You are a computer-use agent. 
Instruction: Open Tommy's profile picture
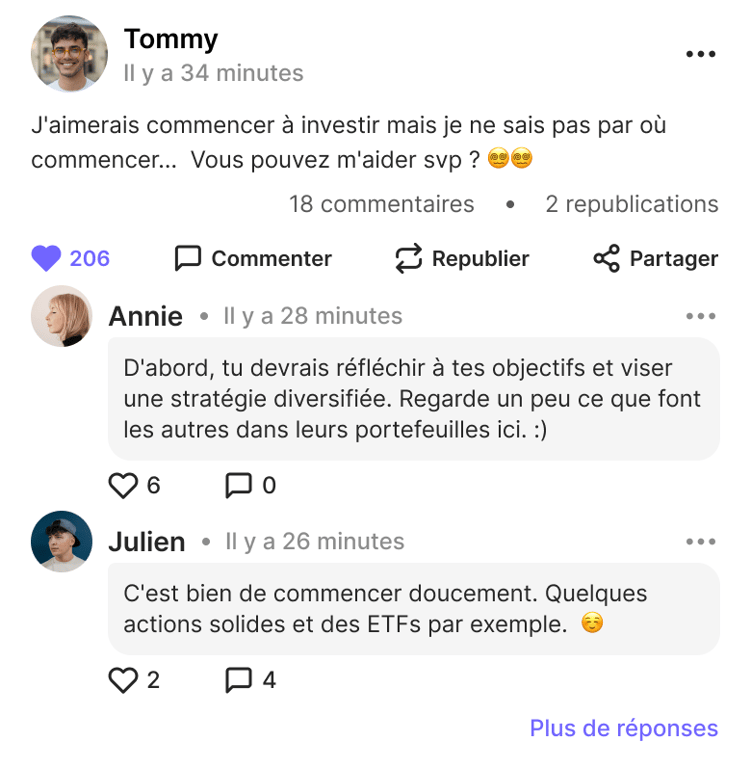pyautogui.click(x=69, y=54)
